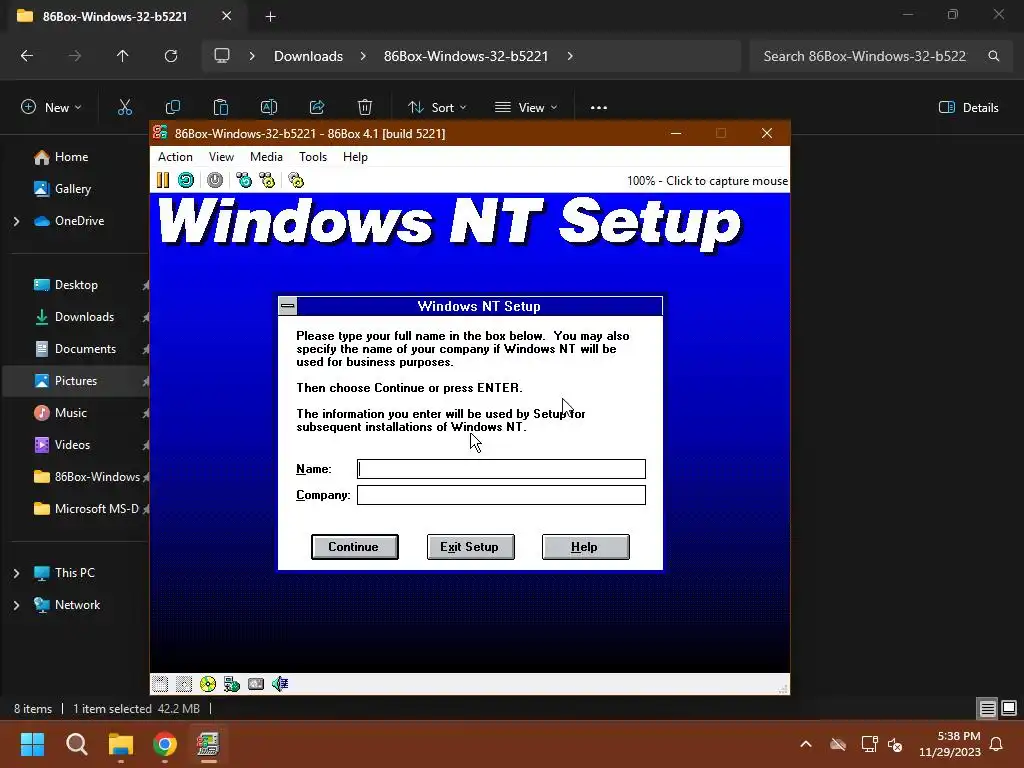
Task: Click Continue in Windows NT Setup
Action: pos(355,547)
